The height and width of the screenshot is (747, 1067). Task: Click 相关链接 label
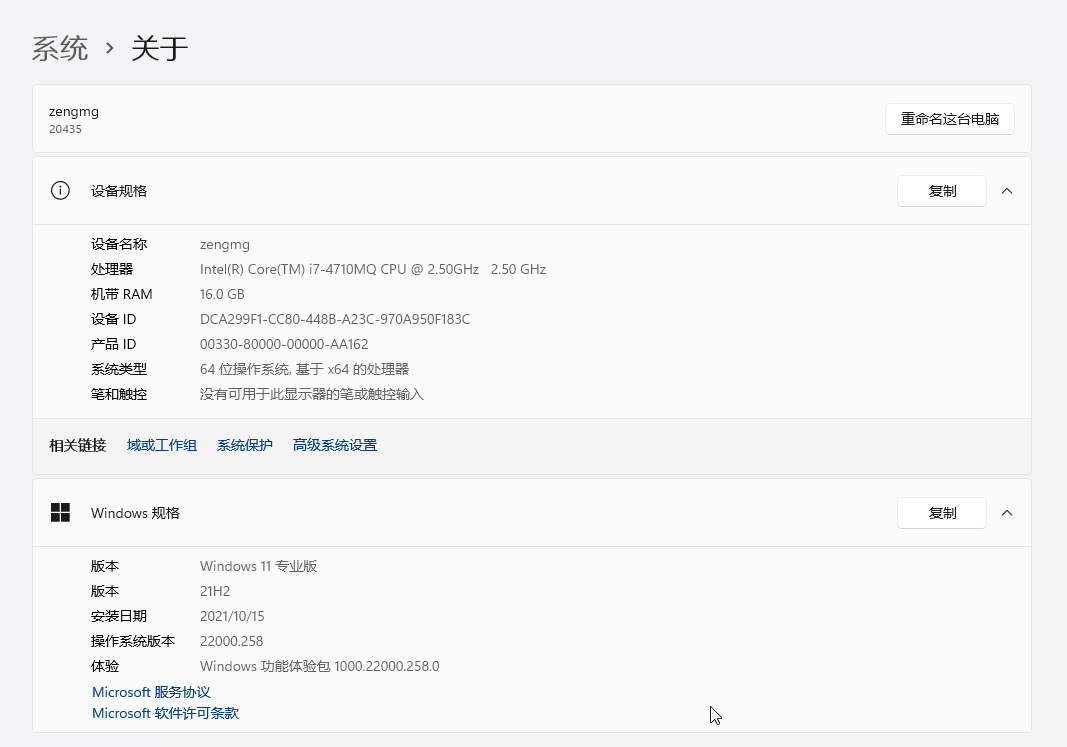(78, 446)
